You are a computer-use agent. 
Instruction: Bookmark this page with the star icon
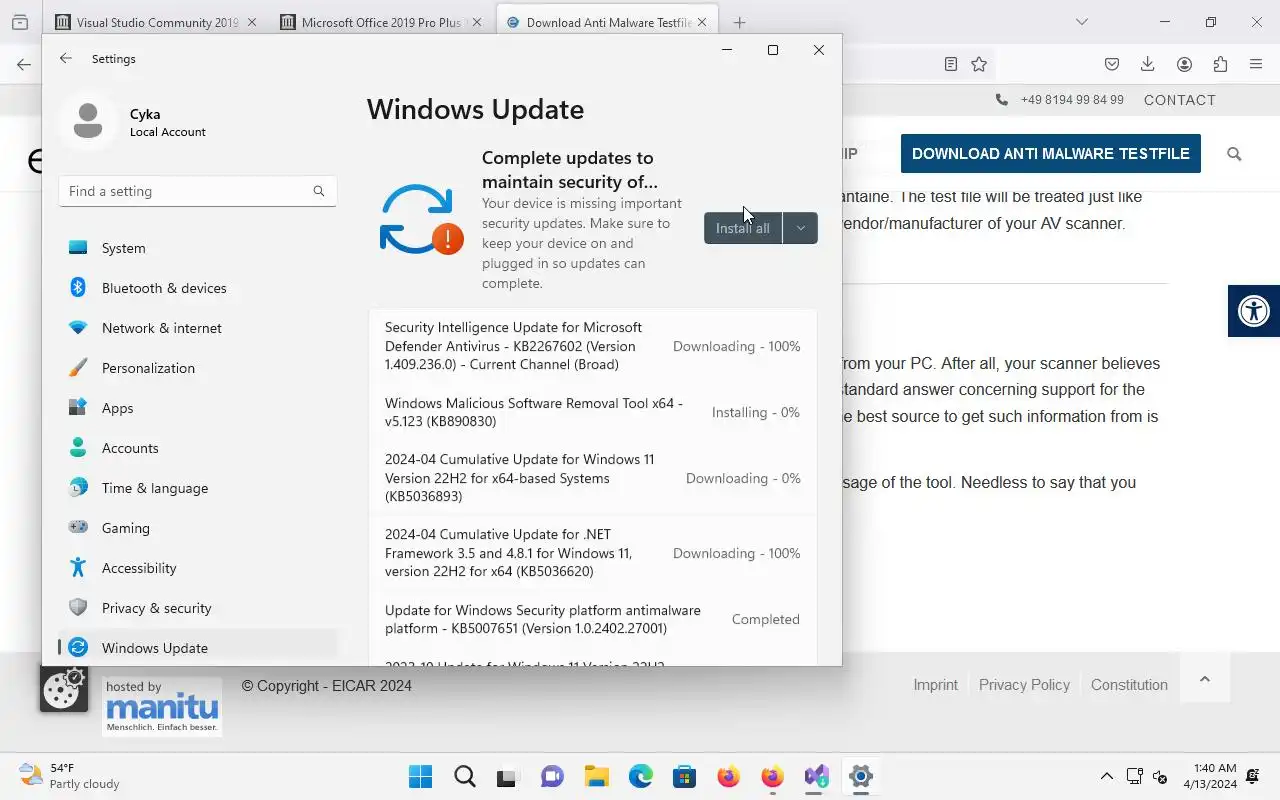pos(979,64)
